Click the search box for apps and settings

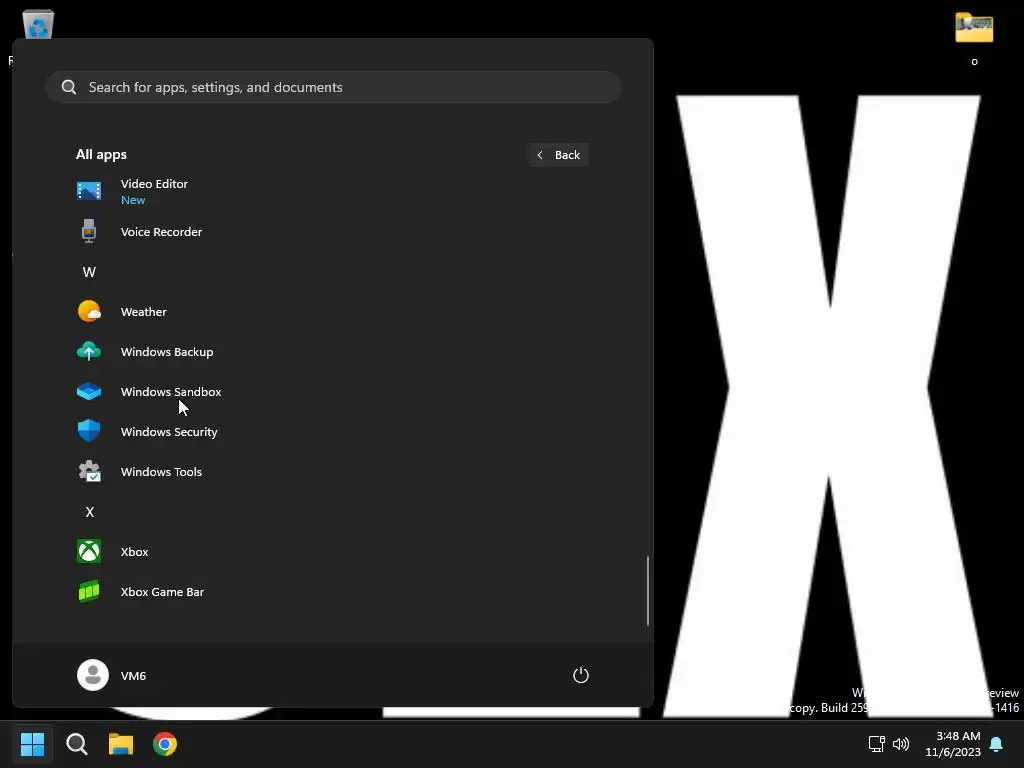click(333, 87)
